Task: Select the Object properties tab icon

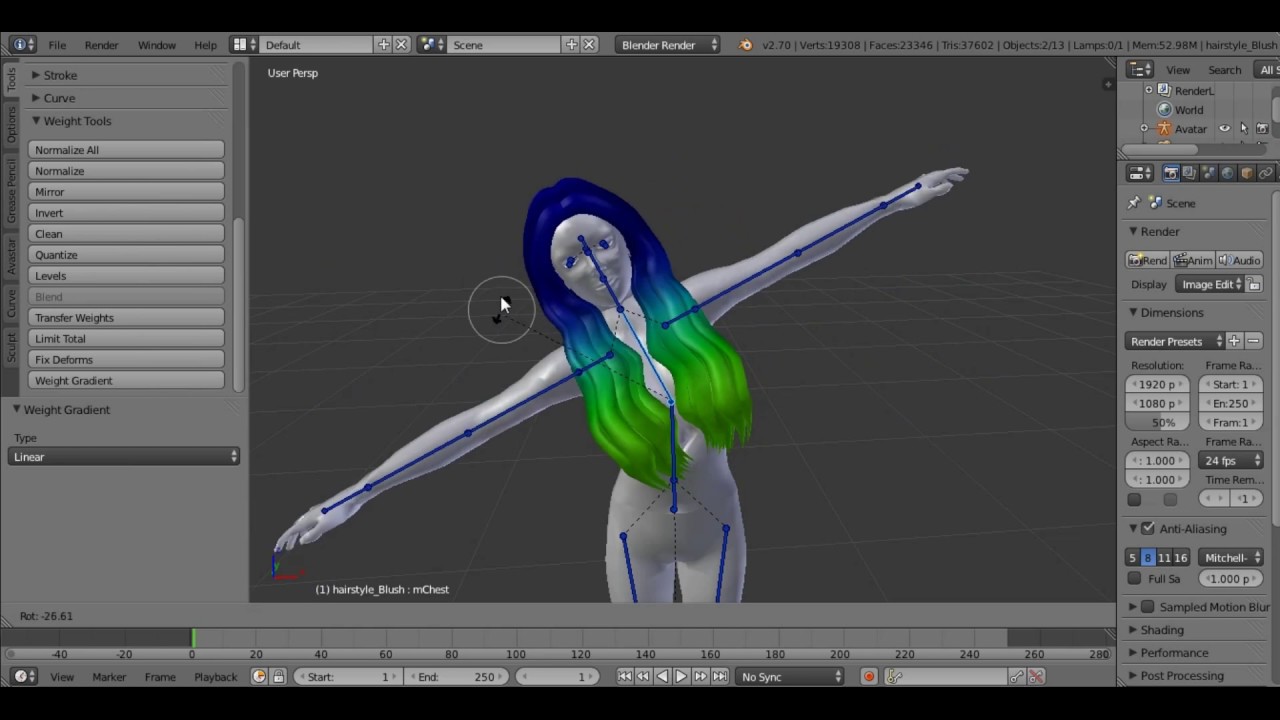Action: [1247, 173]
